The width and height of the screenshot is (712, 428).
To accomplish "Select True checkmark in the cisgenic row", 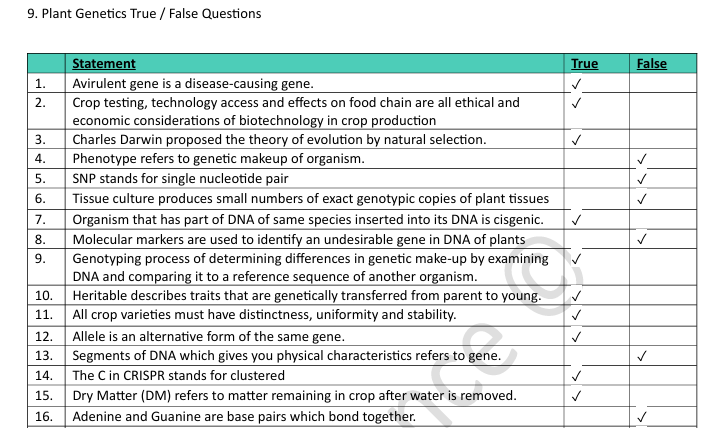I will pos(576,219).
